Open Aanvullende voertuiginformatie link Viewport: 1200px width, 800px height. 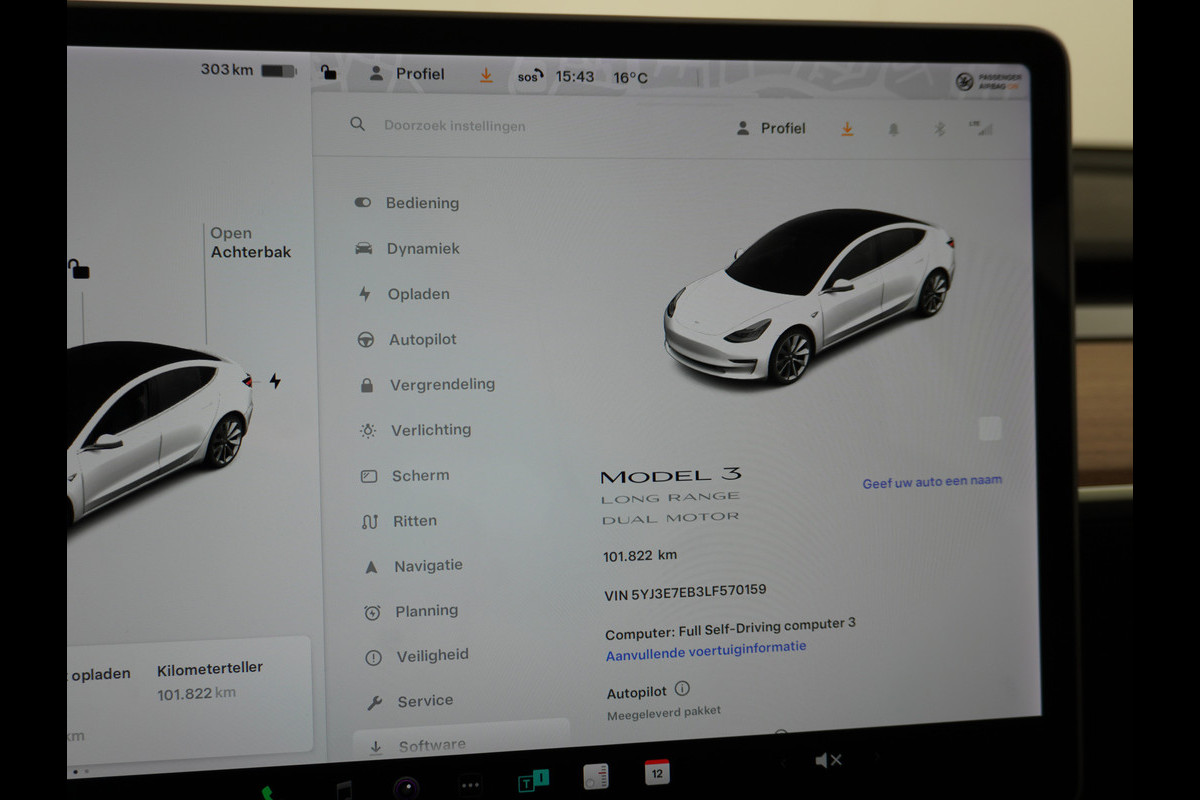click(706, 649)
